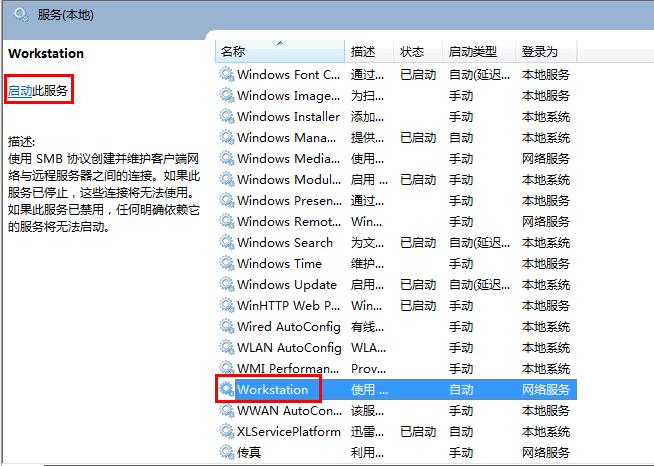Click gear icon beside 传真 service

point(227,452)
